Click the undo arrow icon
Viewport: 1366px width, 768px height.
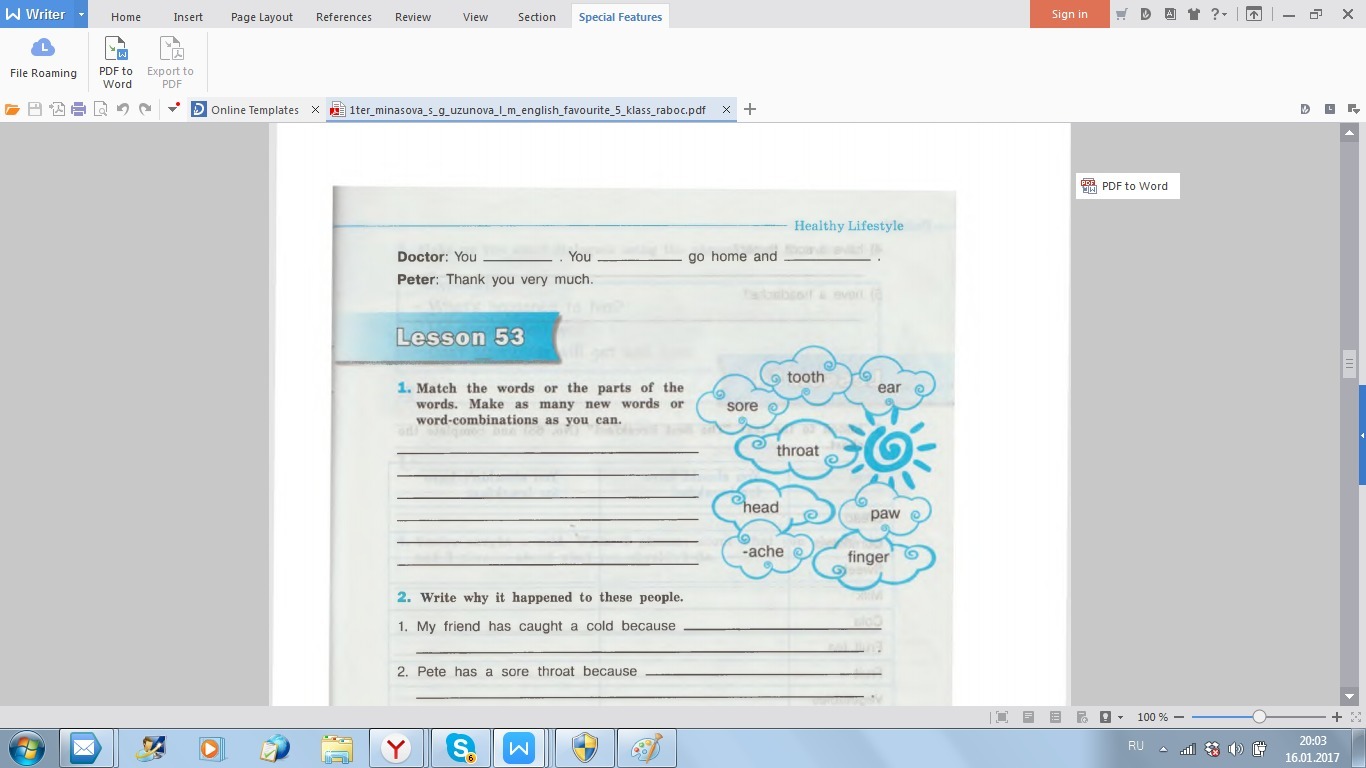coord(122,110)
